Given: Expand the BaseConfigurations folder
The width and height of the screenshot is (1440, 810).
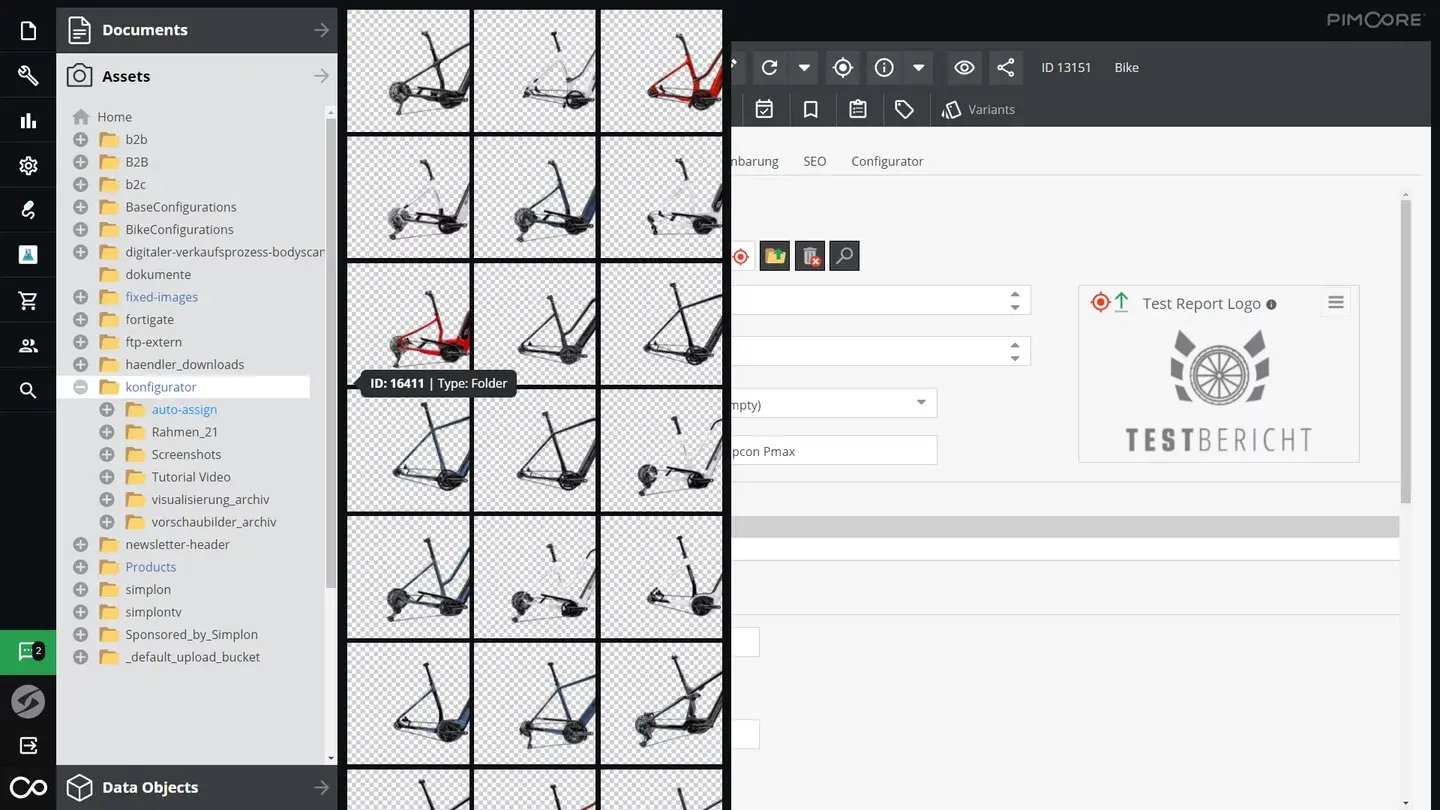Looking at the screenshot, I should 81,207.
